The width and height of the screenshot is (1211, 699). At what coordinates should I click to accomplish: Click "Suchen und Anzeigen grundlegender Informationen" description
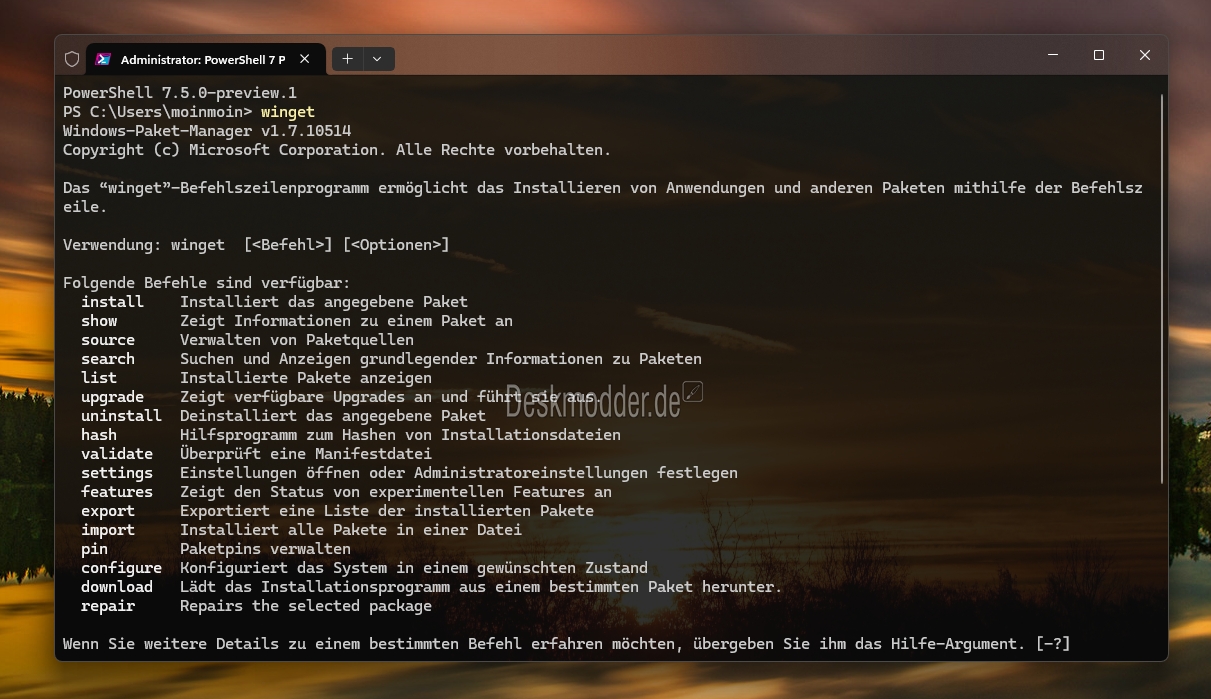pyautogui.click(x=441, y=359)
